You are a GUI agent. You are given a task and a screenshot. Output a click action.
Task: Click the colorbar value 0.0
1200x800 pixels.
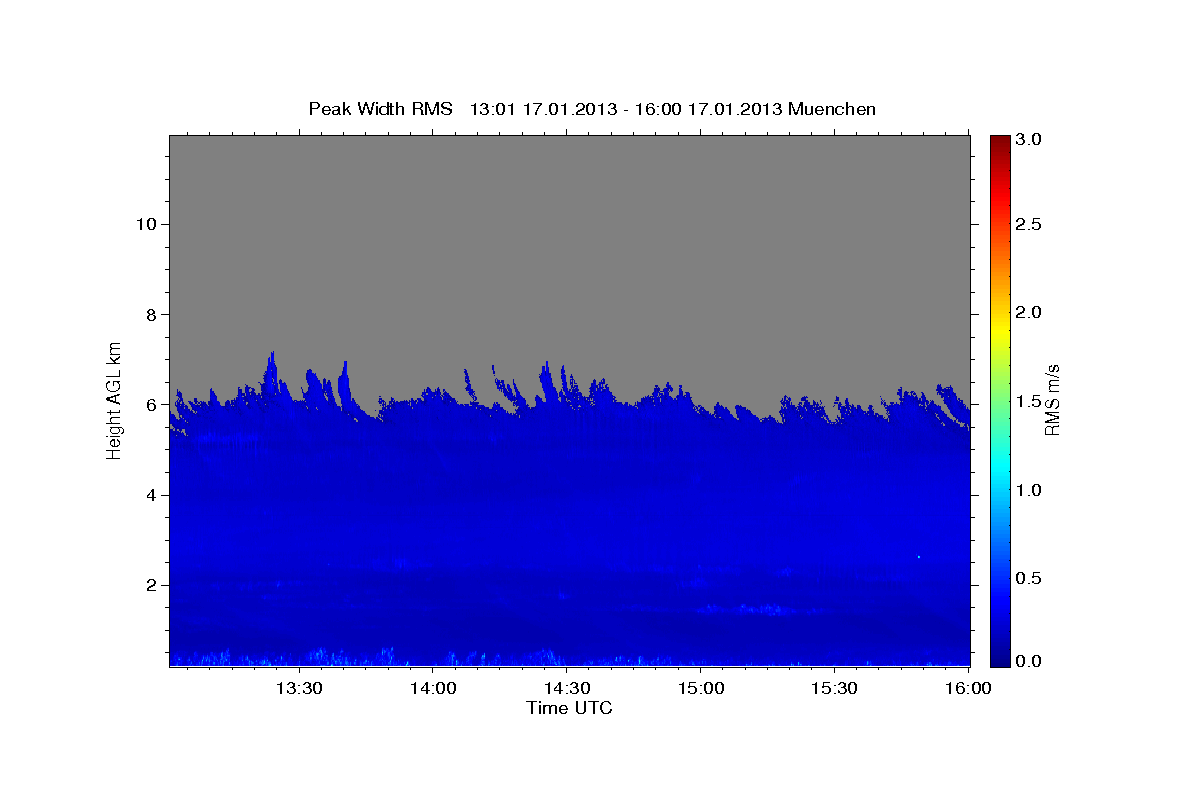[x=1031, y=661]
